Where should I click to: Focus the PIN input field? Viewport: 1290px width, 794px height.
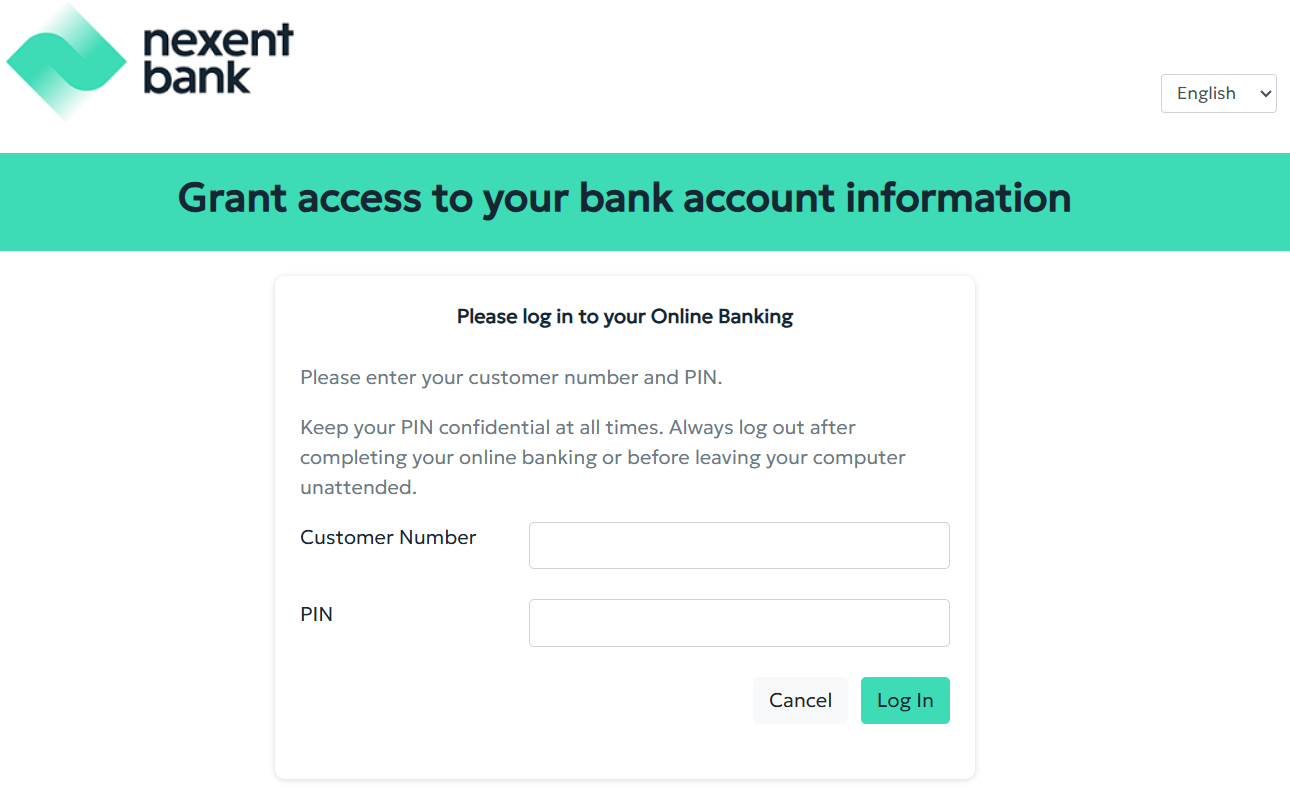tap(738, 622)
